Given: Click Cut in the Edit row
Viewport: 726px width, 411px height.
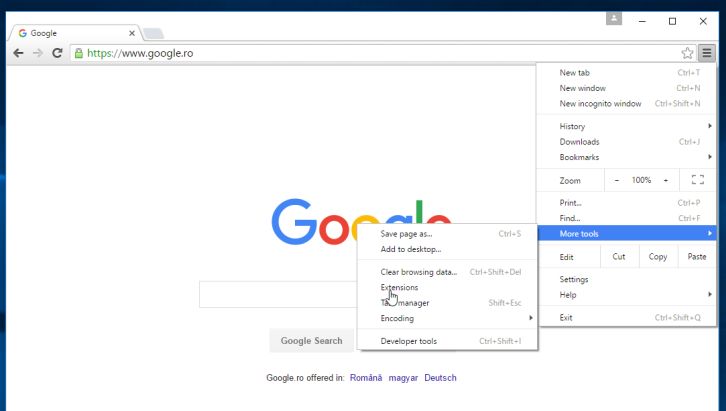Looking at the screenshot, I should coord(619,256).
